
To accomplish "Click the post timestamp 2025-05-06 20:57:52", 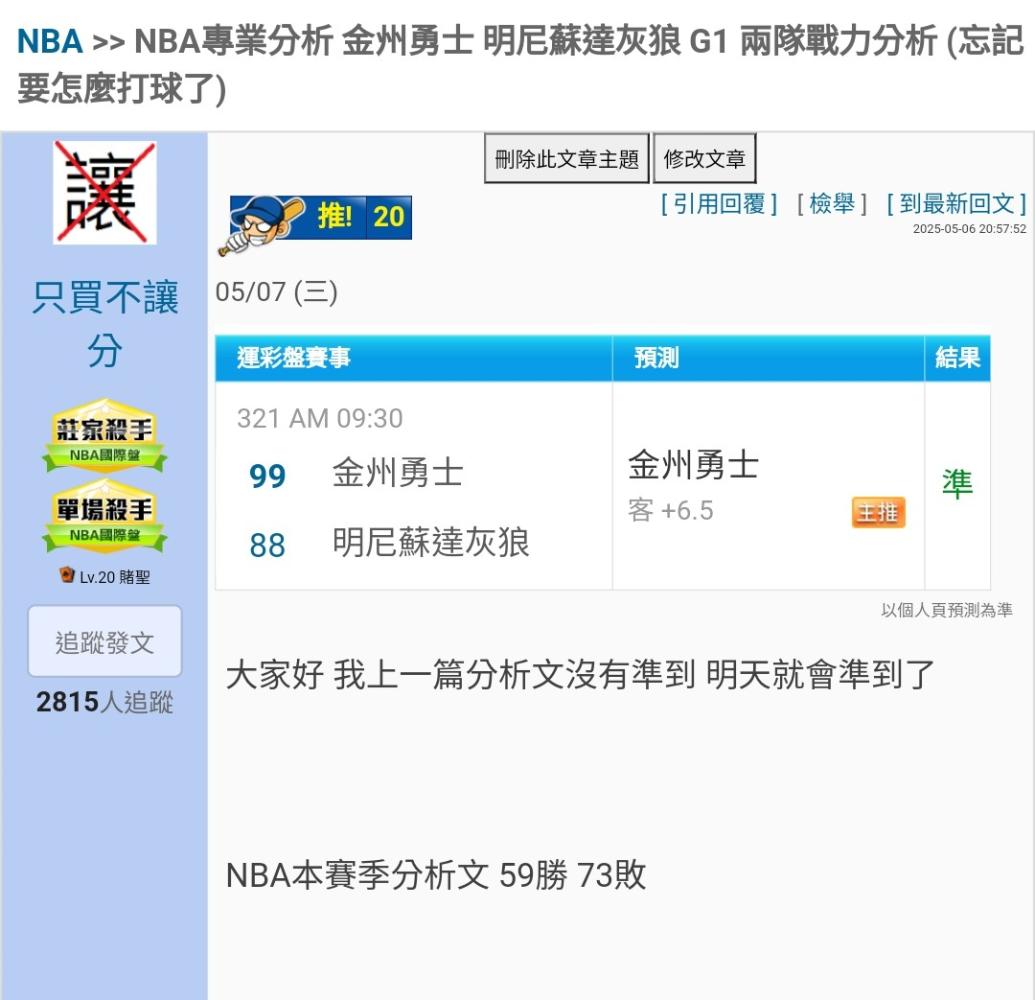I will (970, 229).
